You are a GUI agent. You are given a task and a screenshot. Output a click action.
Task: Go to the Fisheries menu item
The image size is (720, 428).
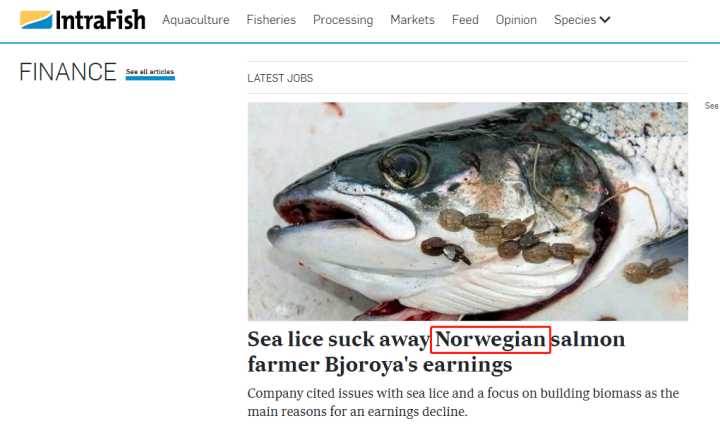click(x=271, y=20)
